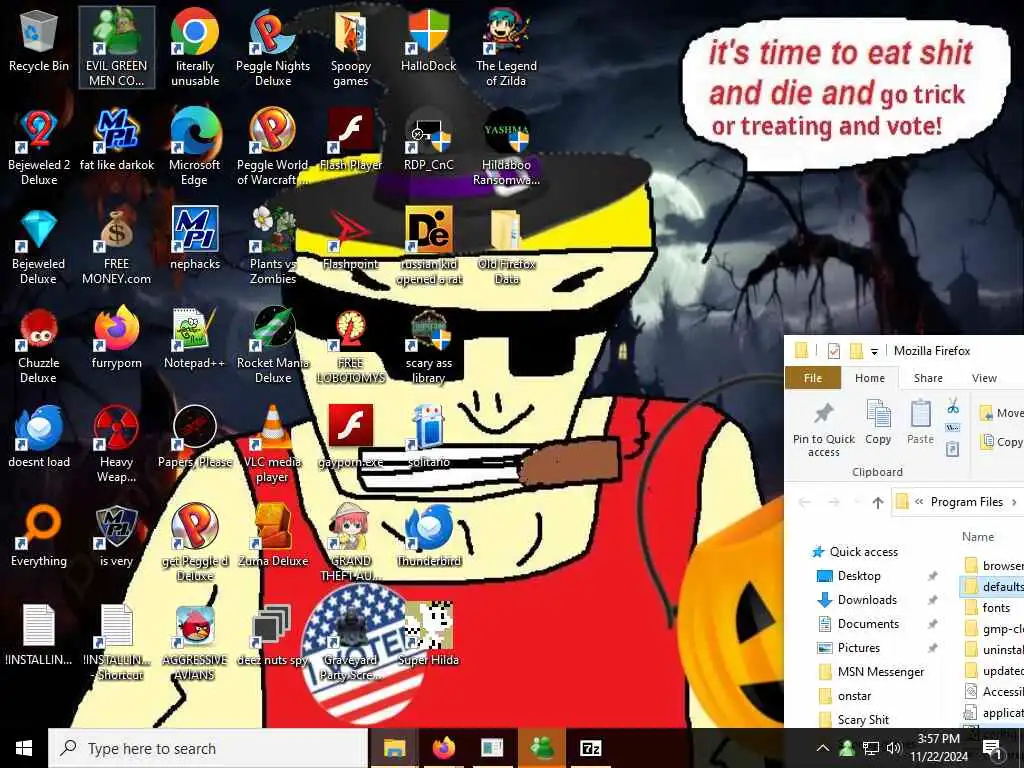Image resolution: width=1024 pixels, height=768 pixels.
Task: Click the Copy ribbon button
Action: 878,423
